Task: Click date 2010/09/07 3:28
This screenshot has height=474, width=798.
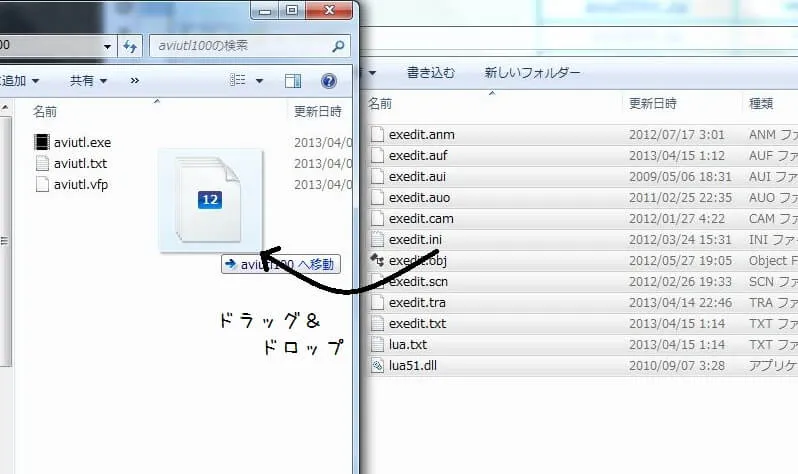Action: 677,365
